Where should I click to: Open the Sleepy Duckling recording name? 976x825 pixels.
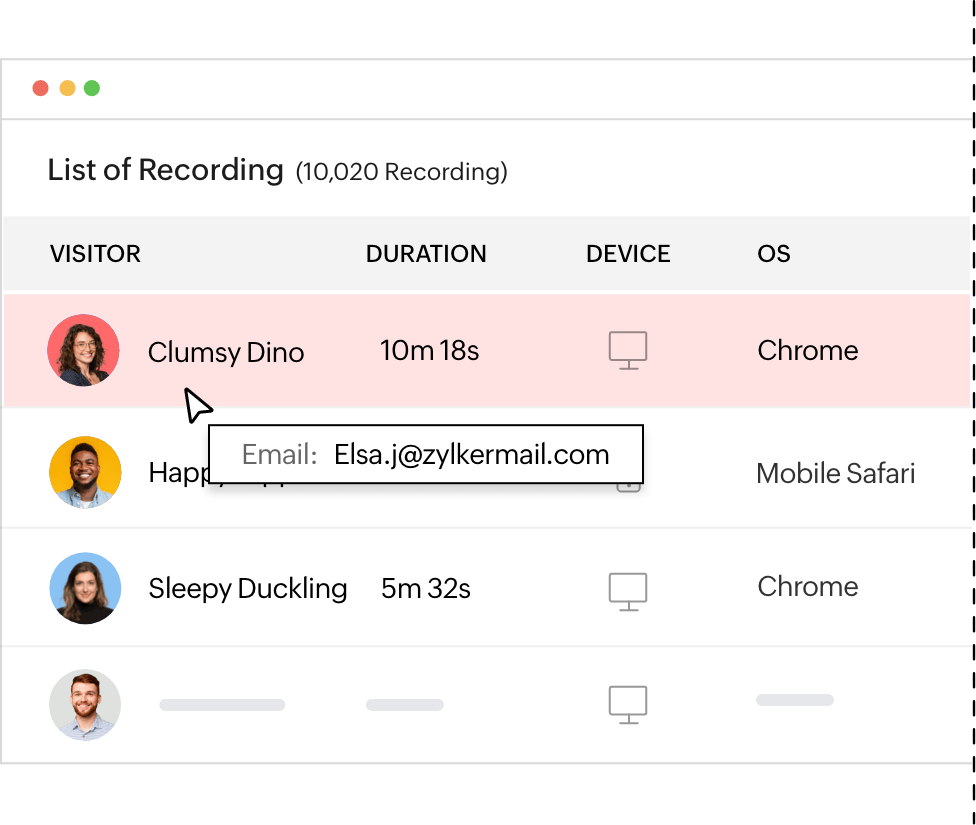(x=248, y=588)
